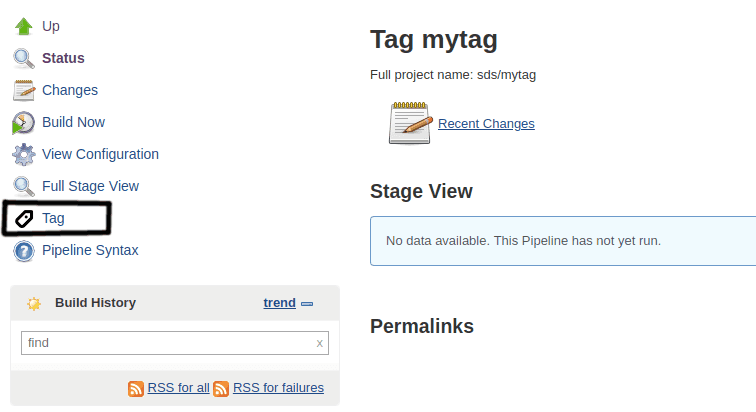Click the Build History sun icon
The image size is (756, 412).
(x=34, y=303)
